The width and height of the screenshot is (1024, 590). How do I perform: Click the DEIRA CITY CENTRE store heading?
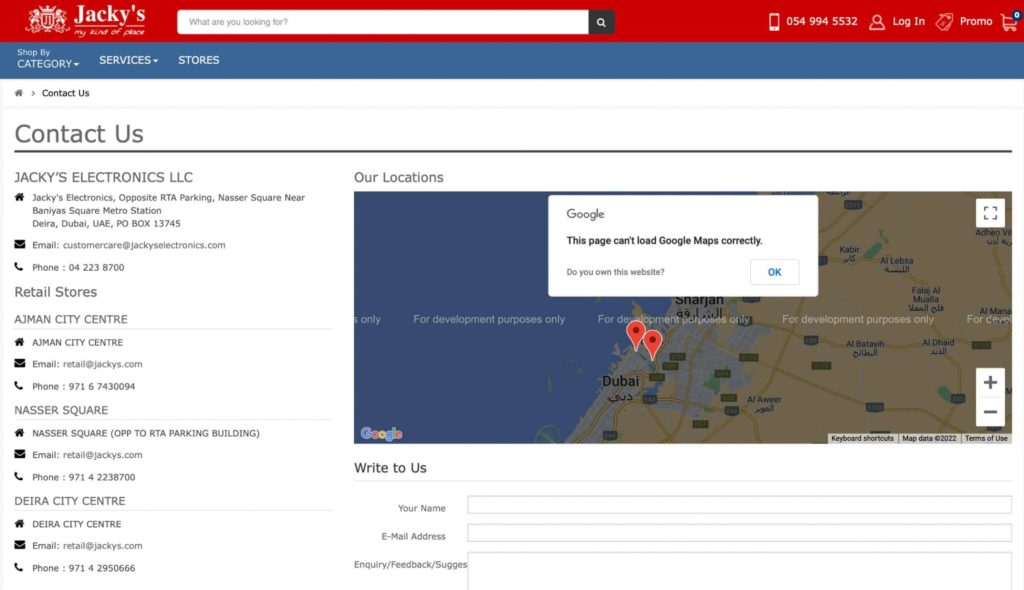[x=70, y=500]
